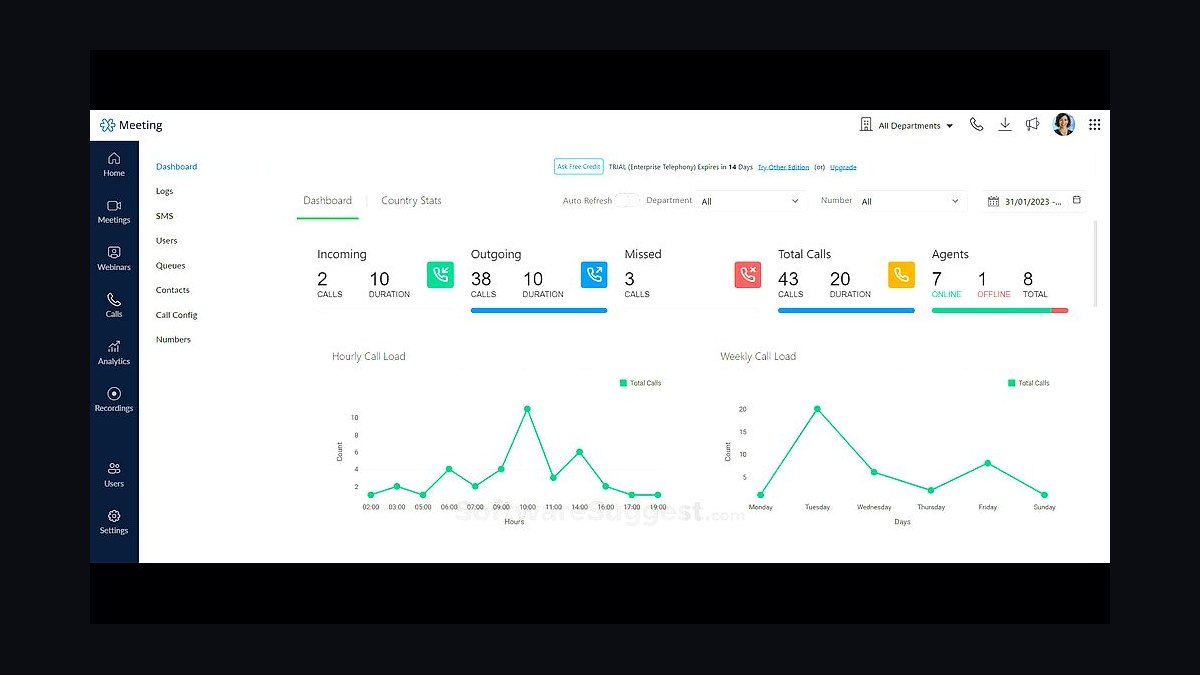Click the Agents green status bar
1200x675 pixels.
click(x=991, y=310)
